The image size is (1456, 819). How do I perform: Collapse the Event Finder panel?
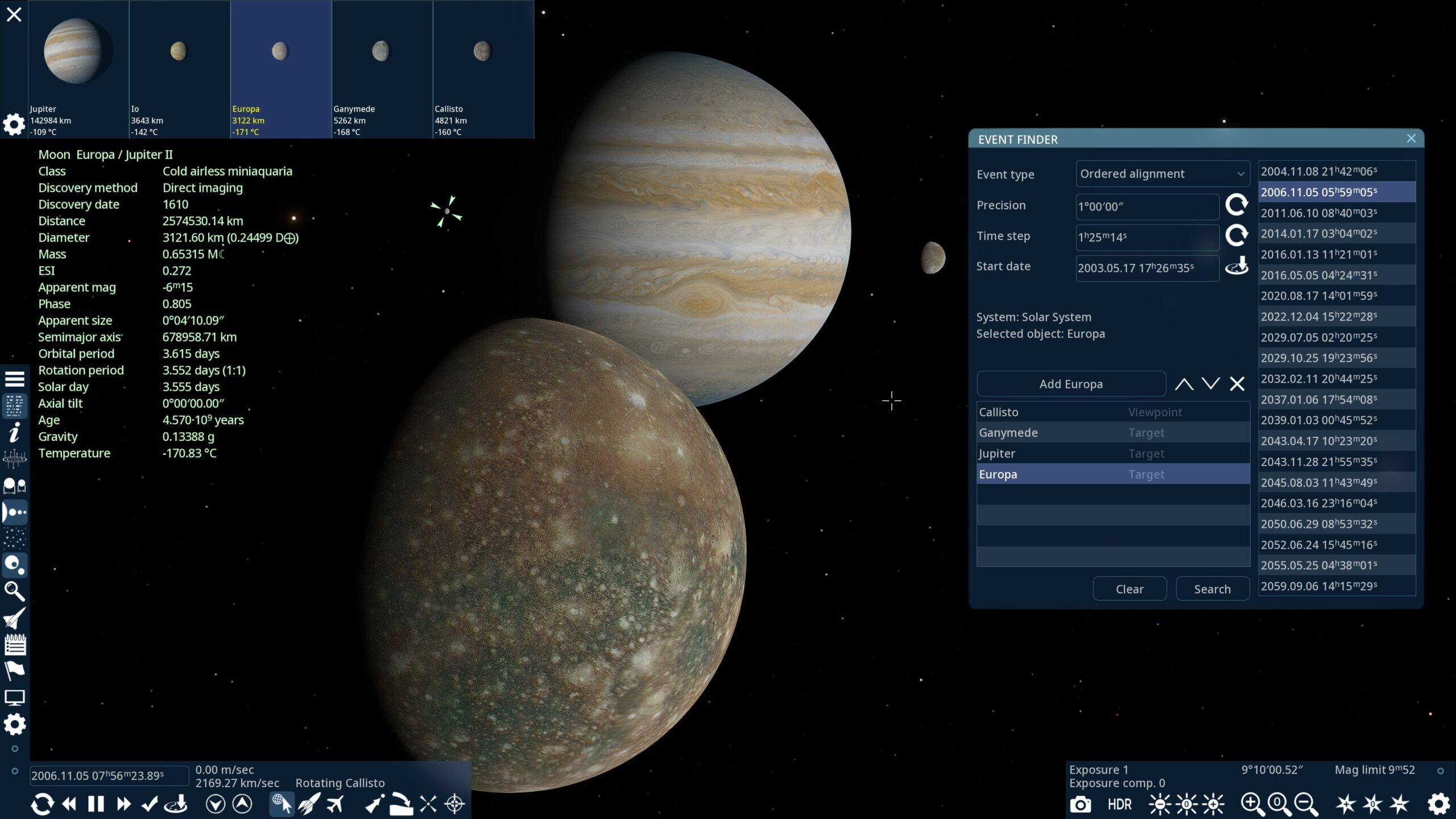tap(1412, 138)
